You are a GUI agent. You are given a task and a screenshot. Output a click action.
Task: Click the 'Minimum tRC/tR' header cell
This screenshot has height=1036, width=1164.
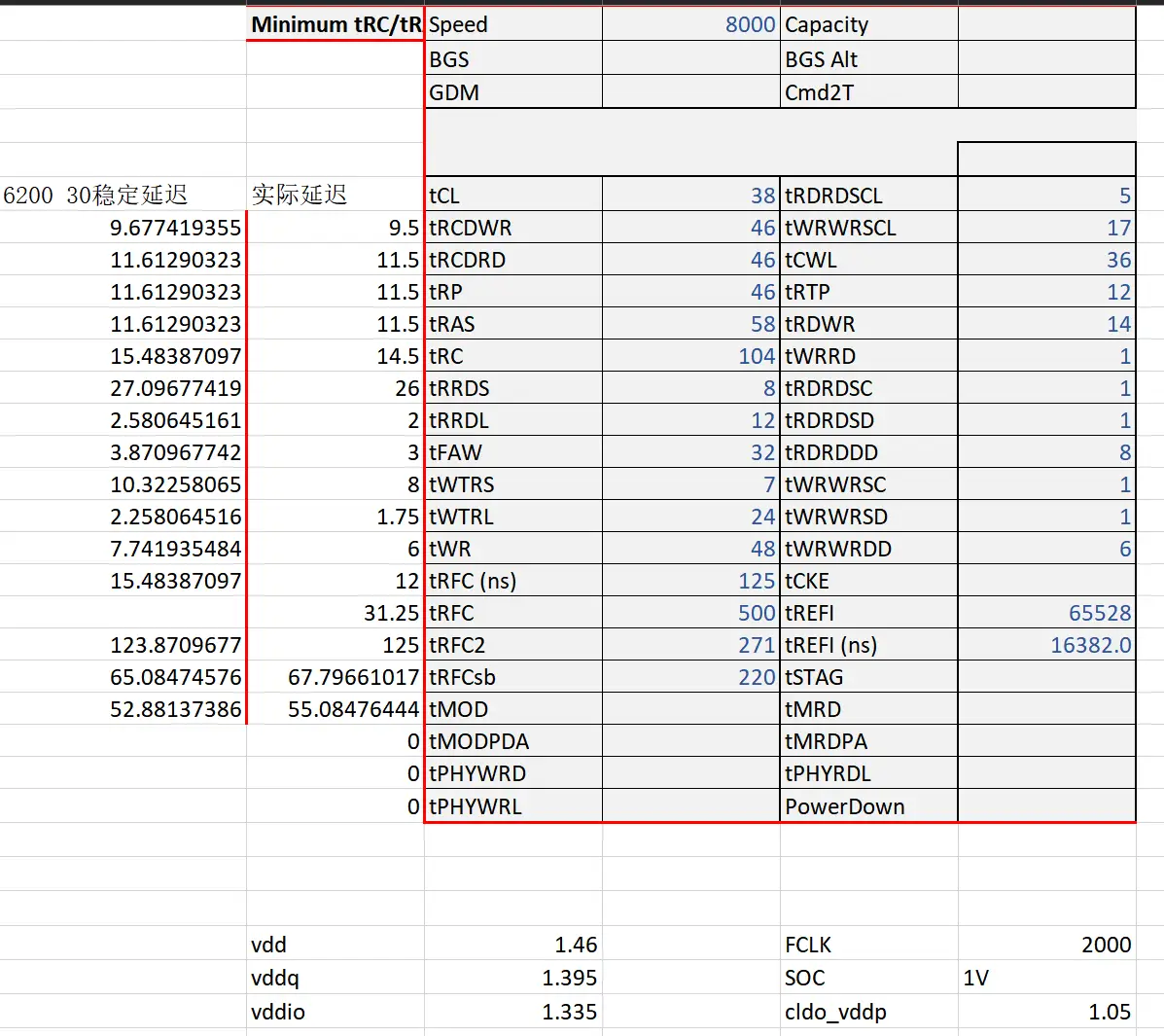pyautogui.click(x=335, y=23)
